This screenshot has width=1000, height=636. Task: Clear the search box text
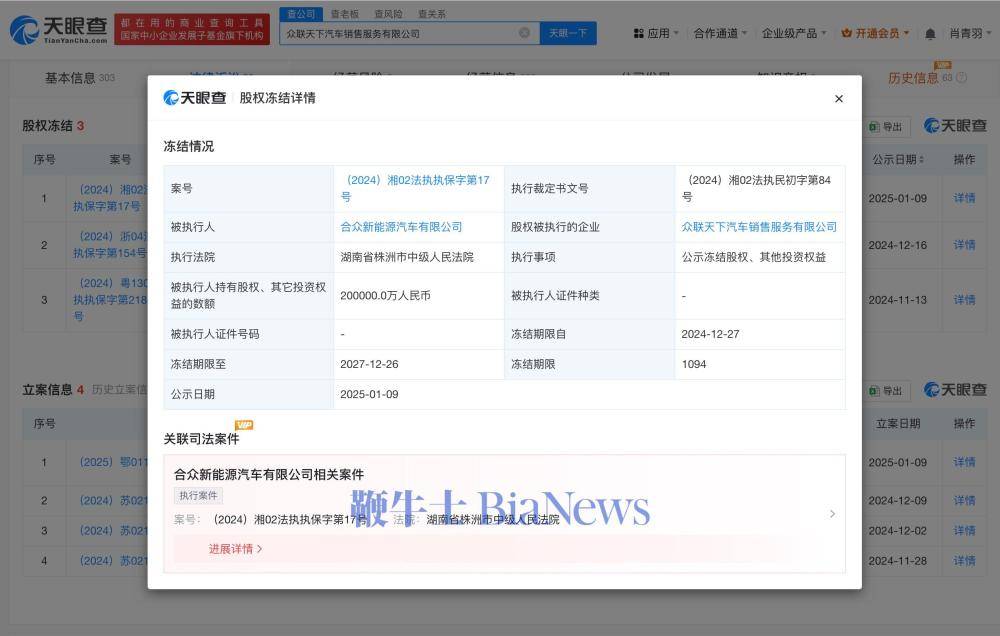[x=524, y=33]
